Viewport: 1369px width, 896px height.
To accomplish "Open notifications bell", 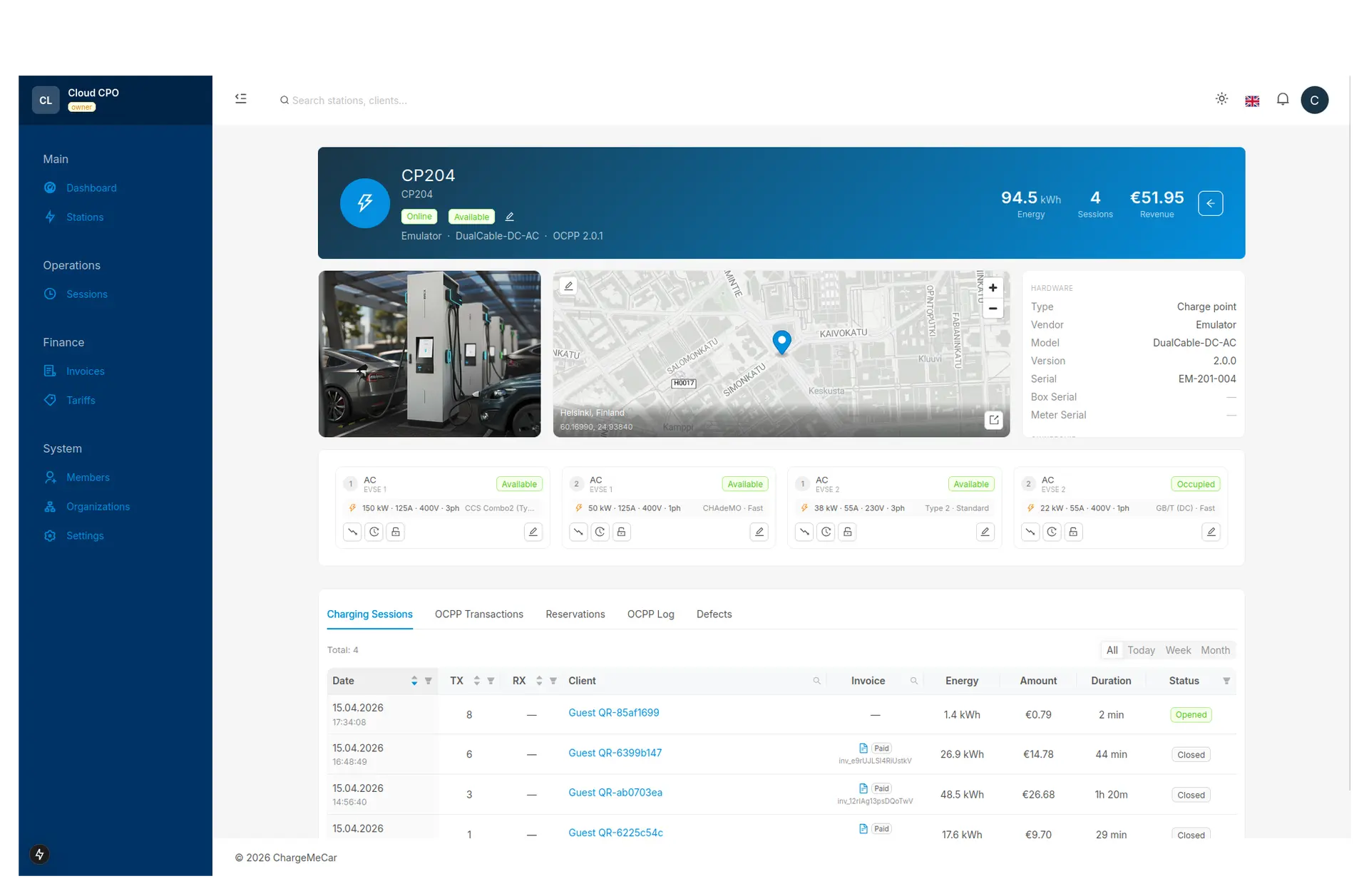I will coord(1282,100).
